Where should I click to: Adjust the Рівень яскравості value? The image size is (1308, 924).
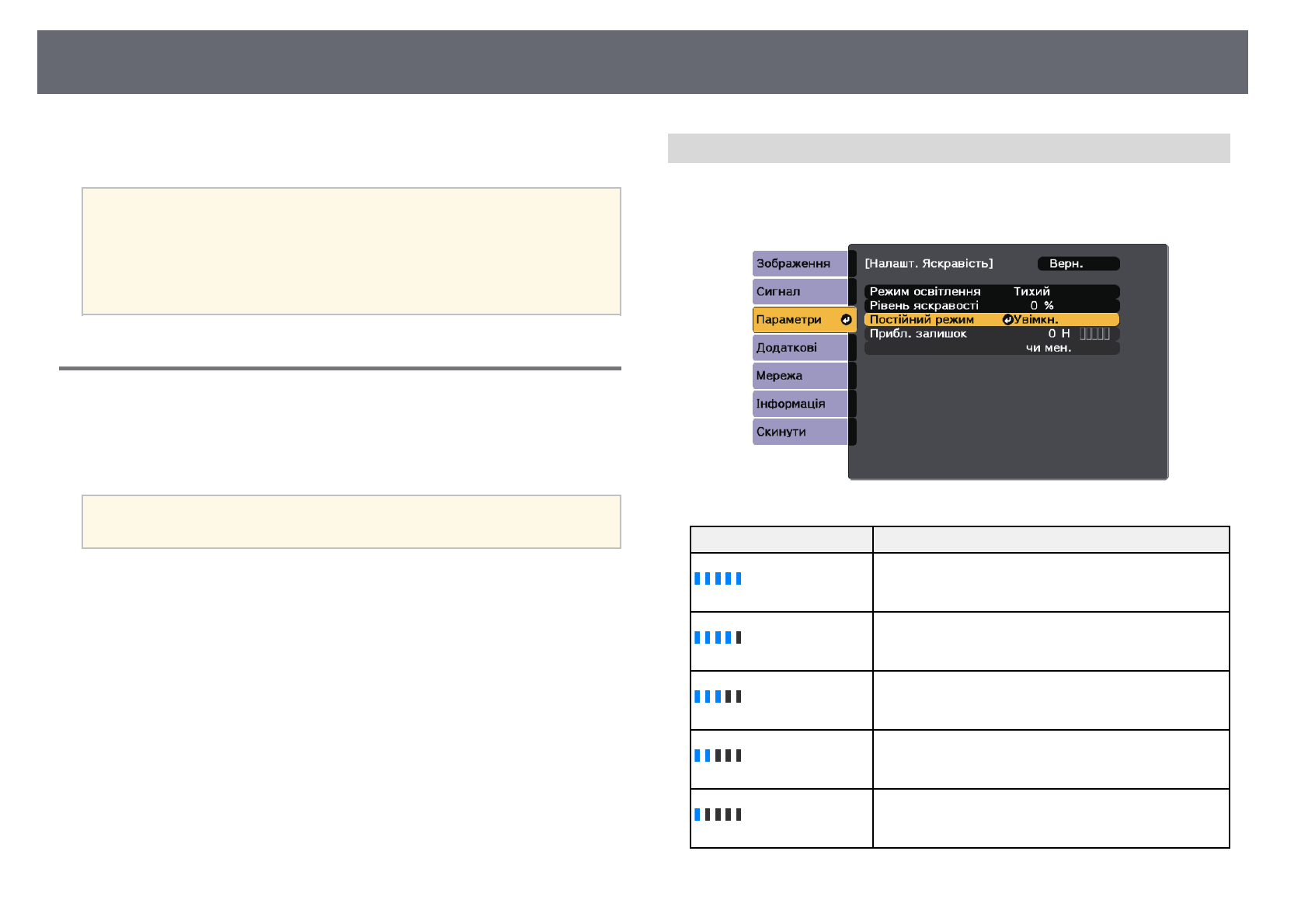pyautogui.click(x=990, y=306)
